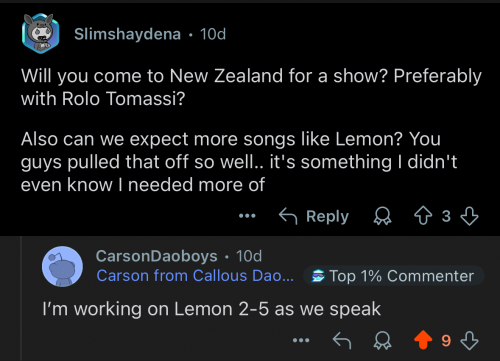The width and height of the screenshot is (500, 361).
Task: Remove the orange upvote on CarsonDaoboys's reply
Action: [x=423, y=340]
